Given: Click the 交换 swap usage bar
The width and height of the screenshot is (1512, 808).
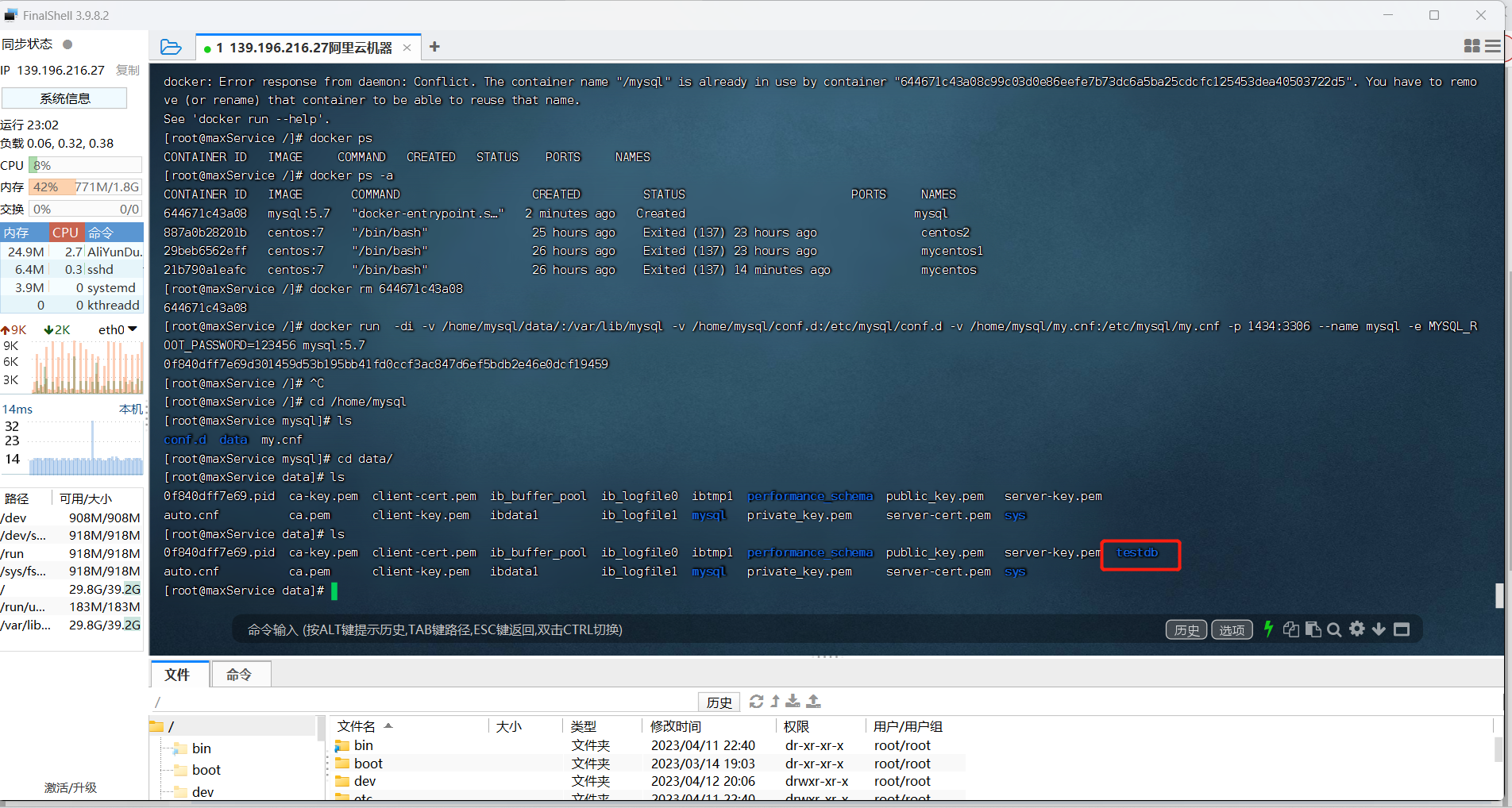Looking at the screenshot, I should pyautogui.click(x=85, y=210).
